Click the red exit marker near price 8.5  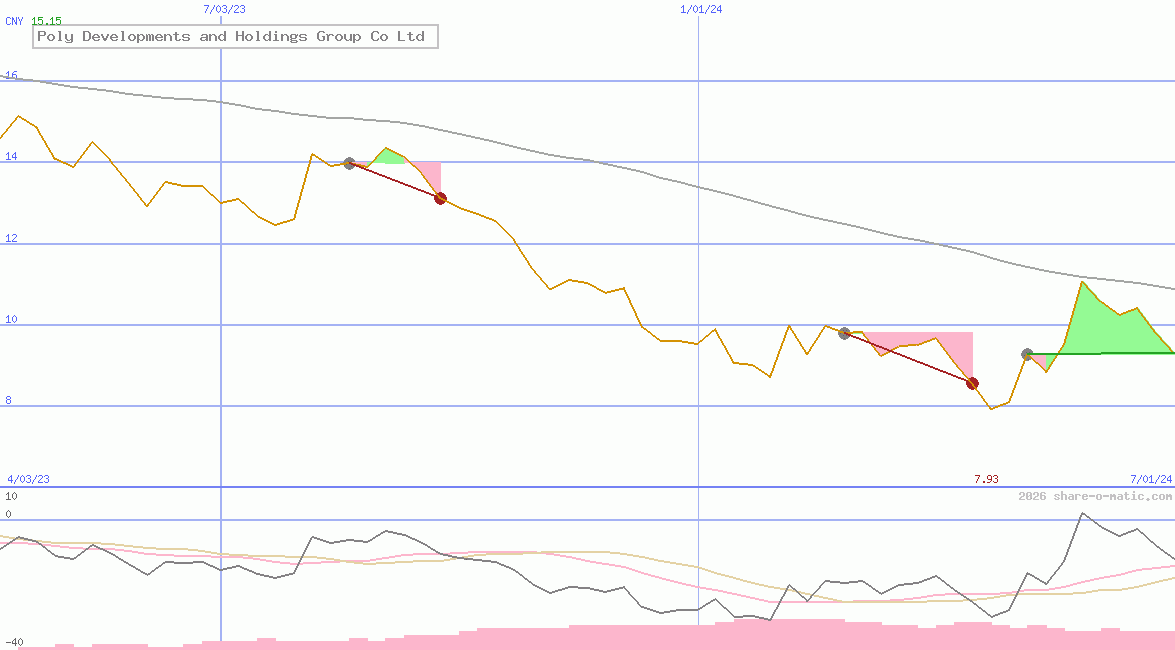pyautogui.click(x=972, y=383)
